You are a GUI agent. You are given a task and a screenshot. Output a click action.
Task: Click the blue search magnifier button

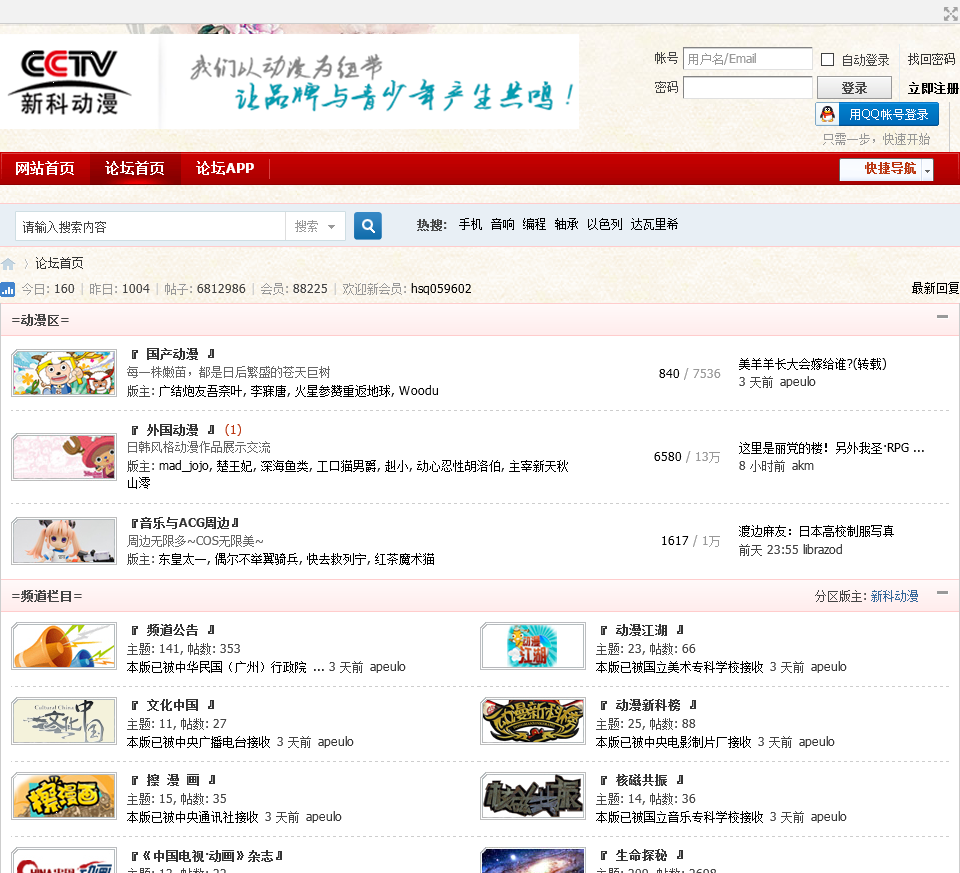pos(368,226)
